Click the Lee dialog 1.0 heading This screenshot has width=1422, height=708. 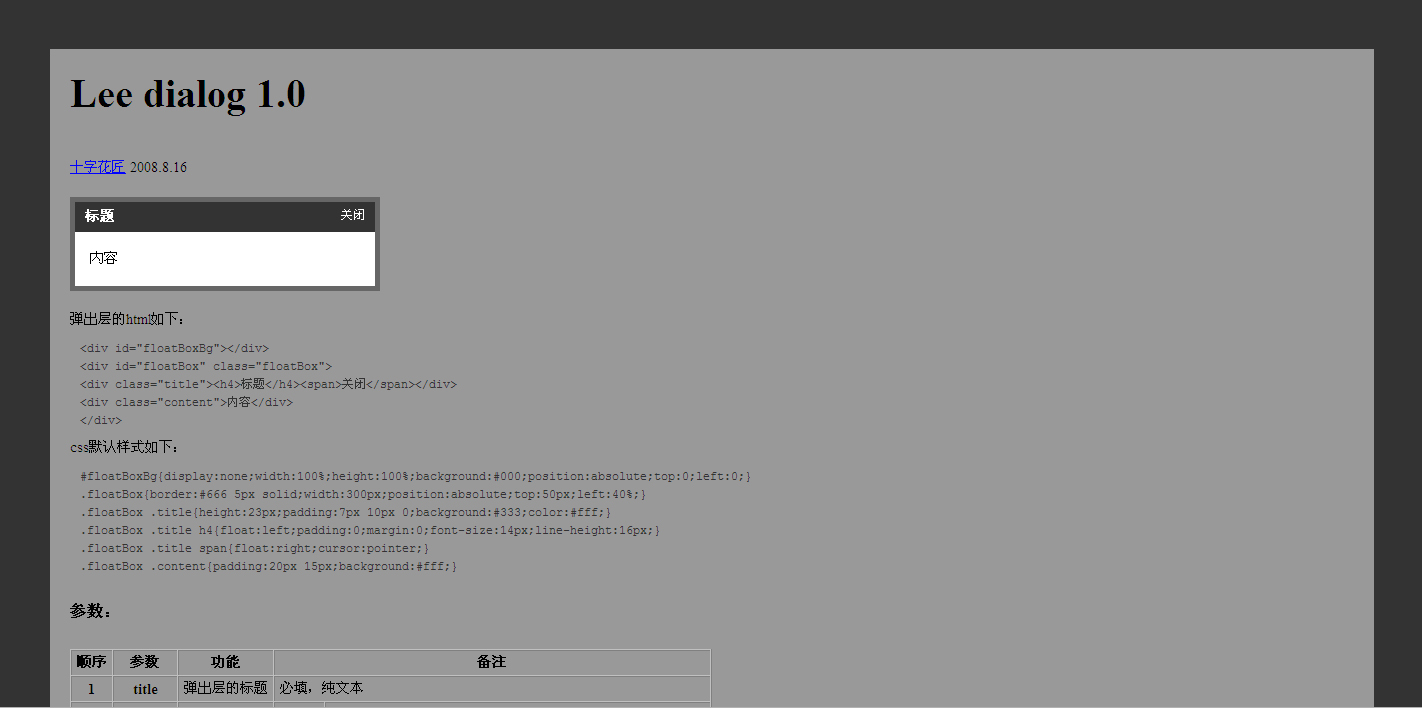click(188, 95)
